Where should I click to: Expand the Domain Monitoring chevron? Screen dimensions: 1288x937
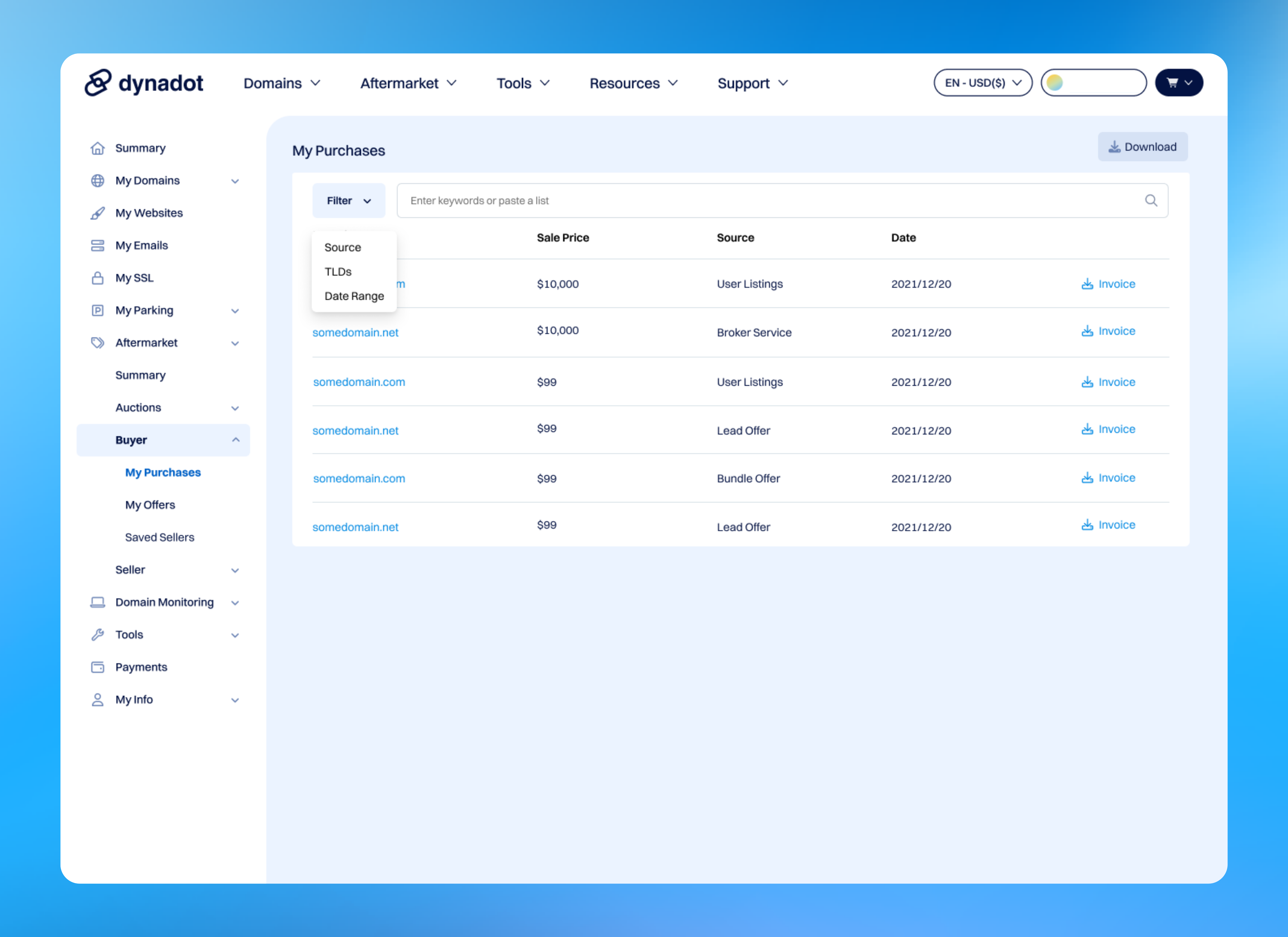coord(235,603)
